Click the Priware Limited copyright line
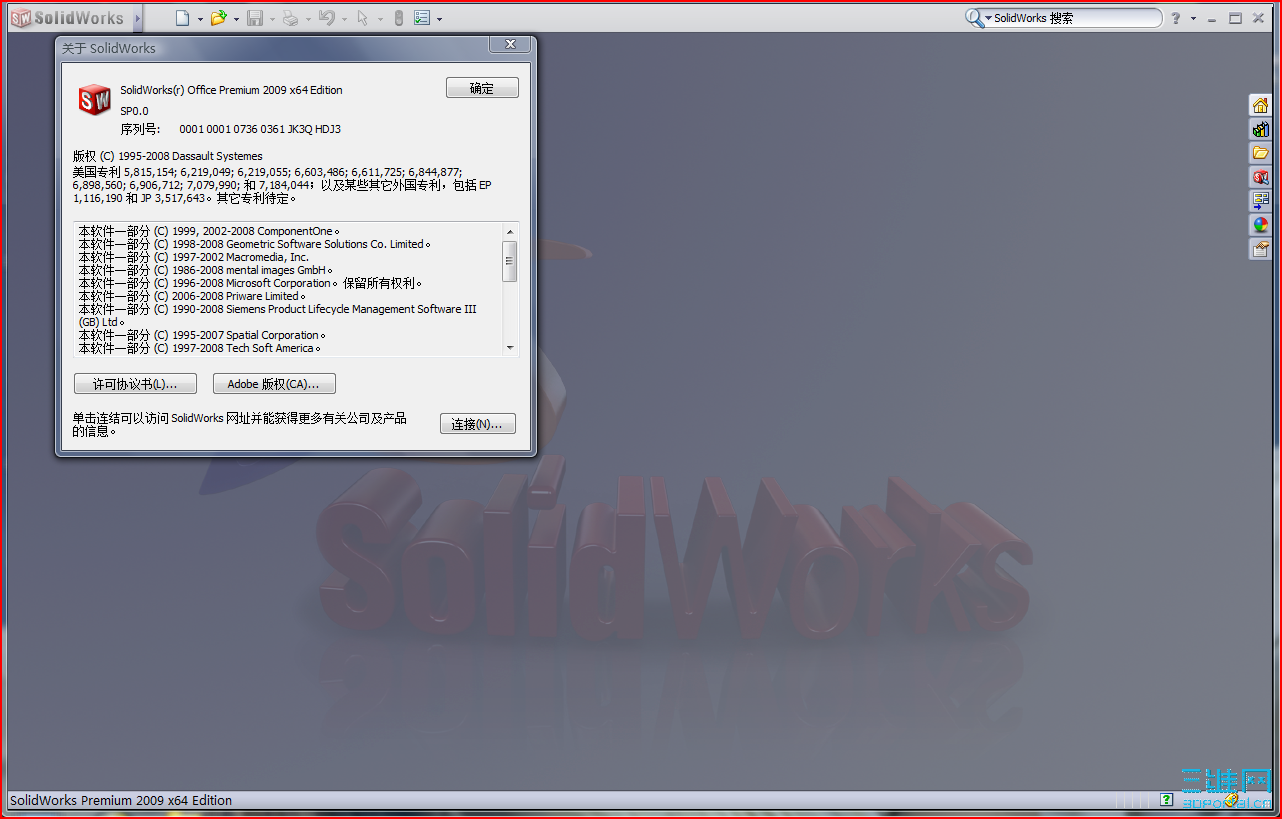 [193, 296]
